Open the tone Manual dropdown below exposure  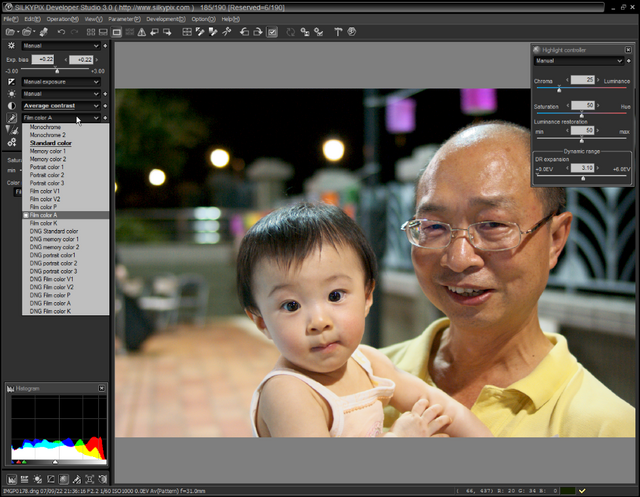coord(61,94)
